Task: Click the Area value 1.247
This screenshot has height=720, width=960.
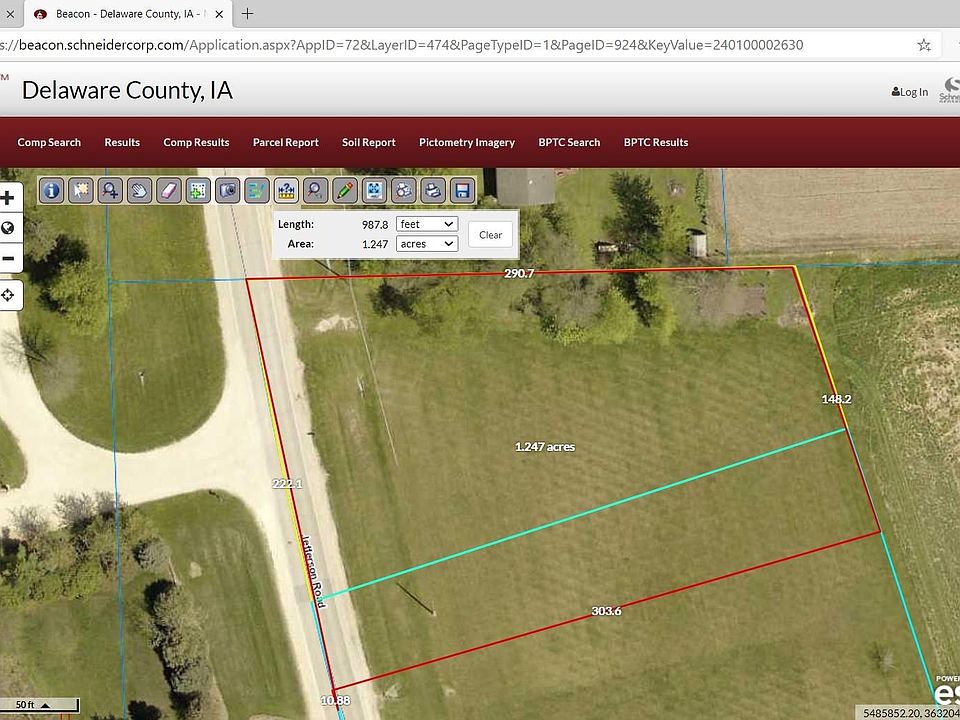Action: click(x=375, y=244)
